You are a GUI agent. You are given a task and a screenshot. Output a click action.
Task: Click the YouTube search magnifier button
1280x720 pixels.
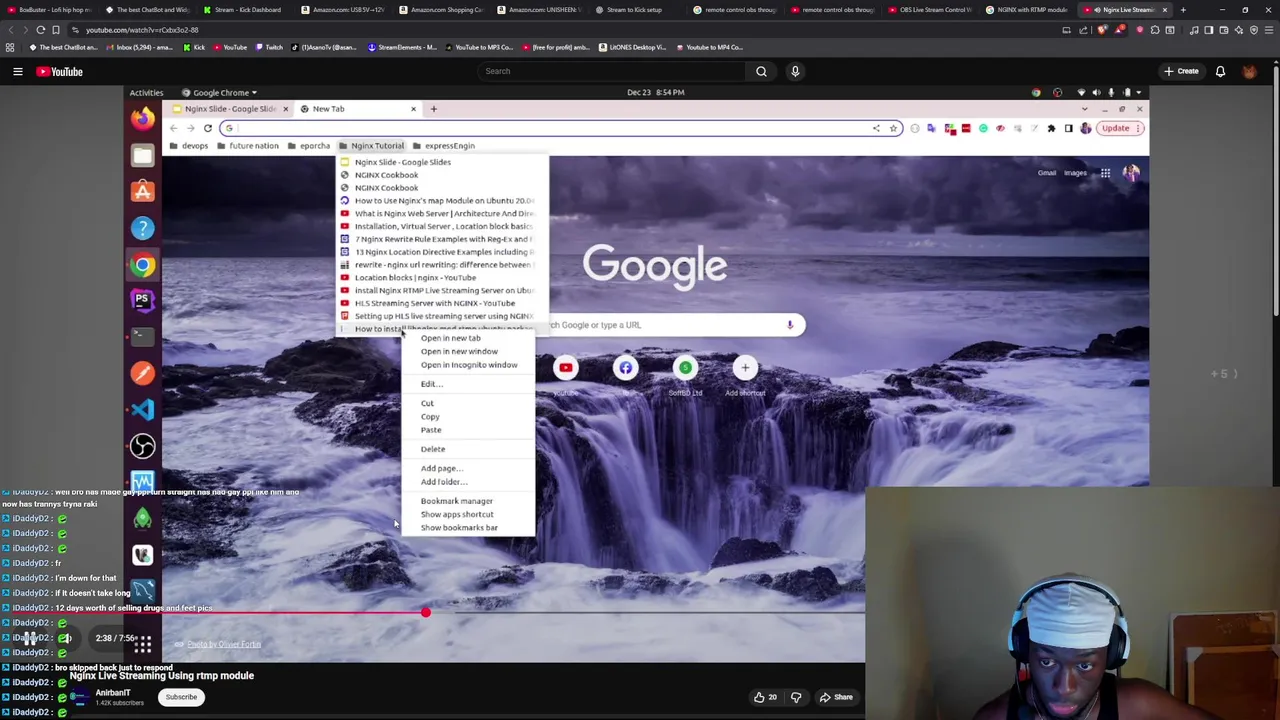point(761,71)
